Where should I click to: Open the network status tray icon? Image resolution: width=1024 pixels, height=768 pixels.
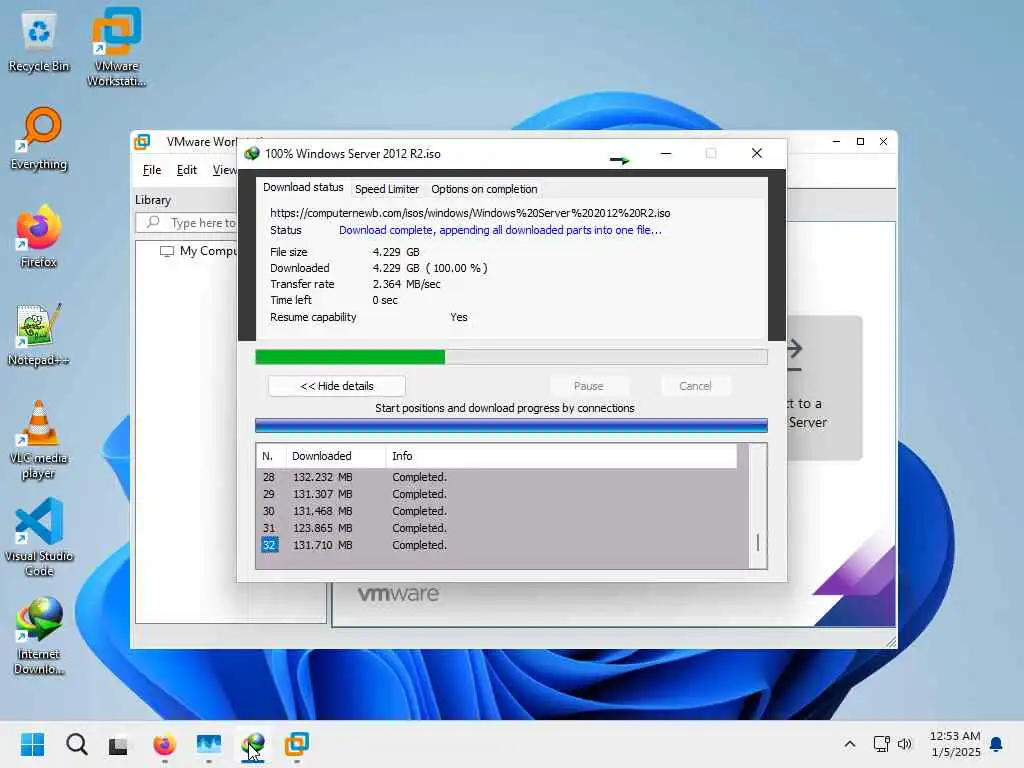(x=881, y=744)
